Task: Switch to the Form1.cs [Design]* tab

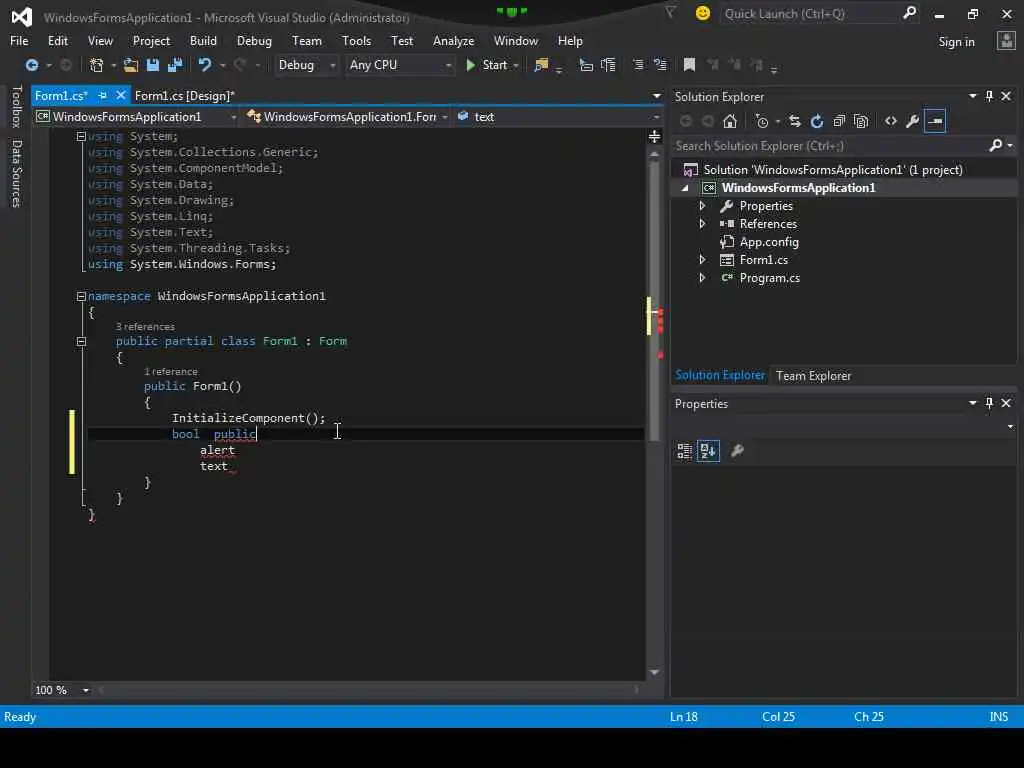Action: (184, 95)
